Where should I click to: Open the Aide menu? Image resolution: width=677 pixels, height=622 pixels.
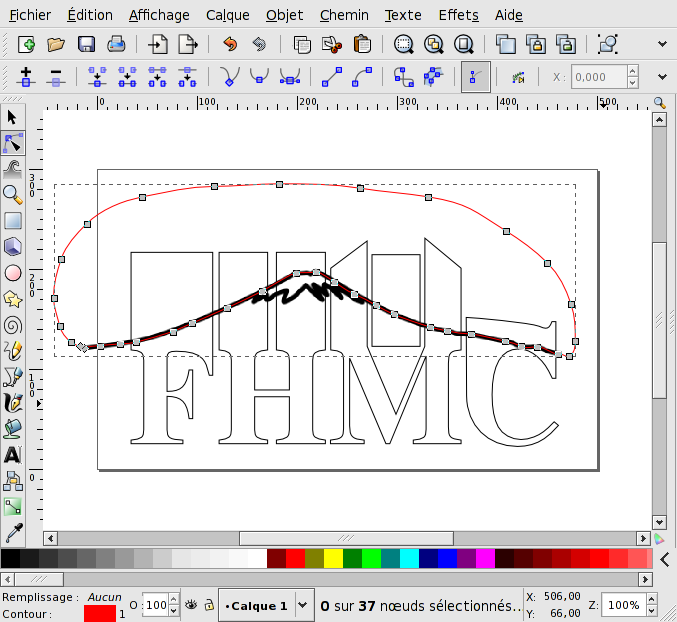[509, 15]
